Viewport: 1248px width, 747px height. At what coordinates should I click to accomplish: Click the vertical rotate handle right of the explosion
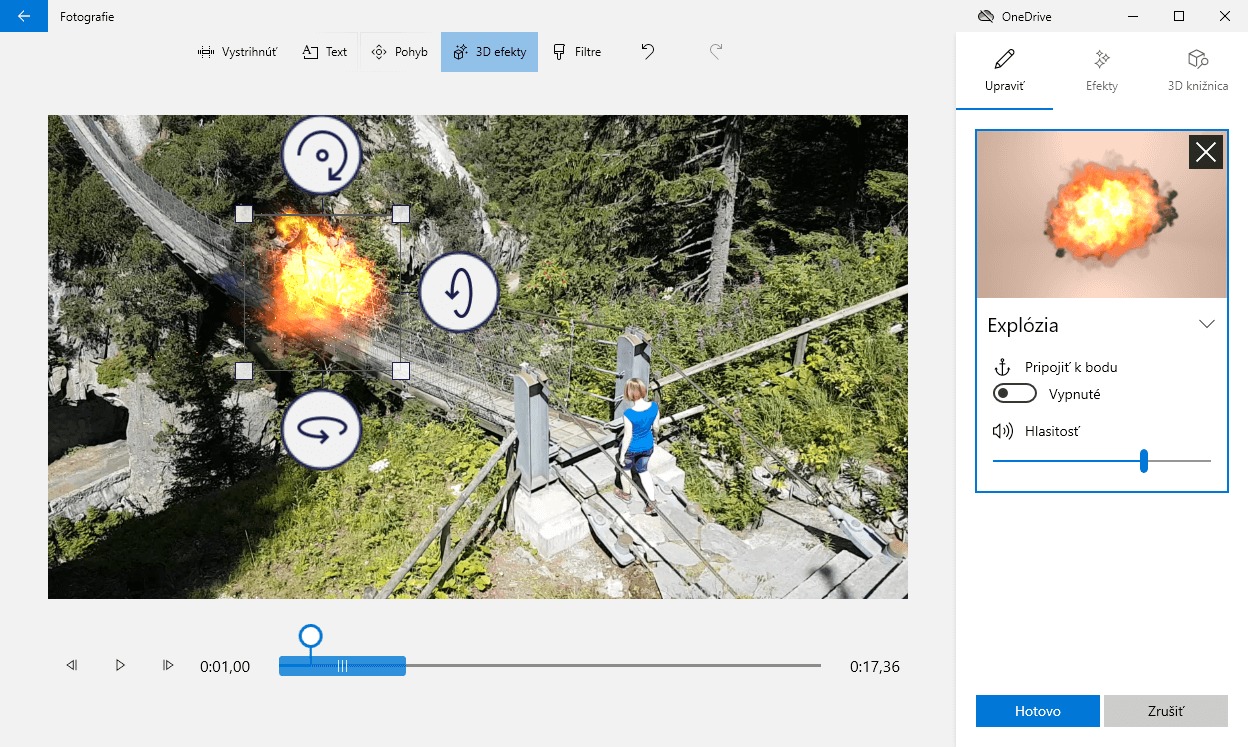(x=458, y=292)
